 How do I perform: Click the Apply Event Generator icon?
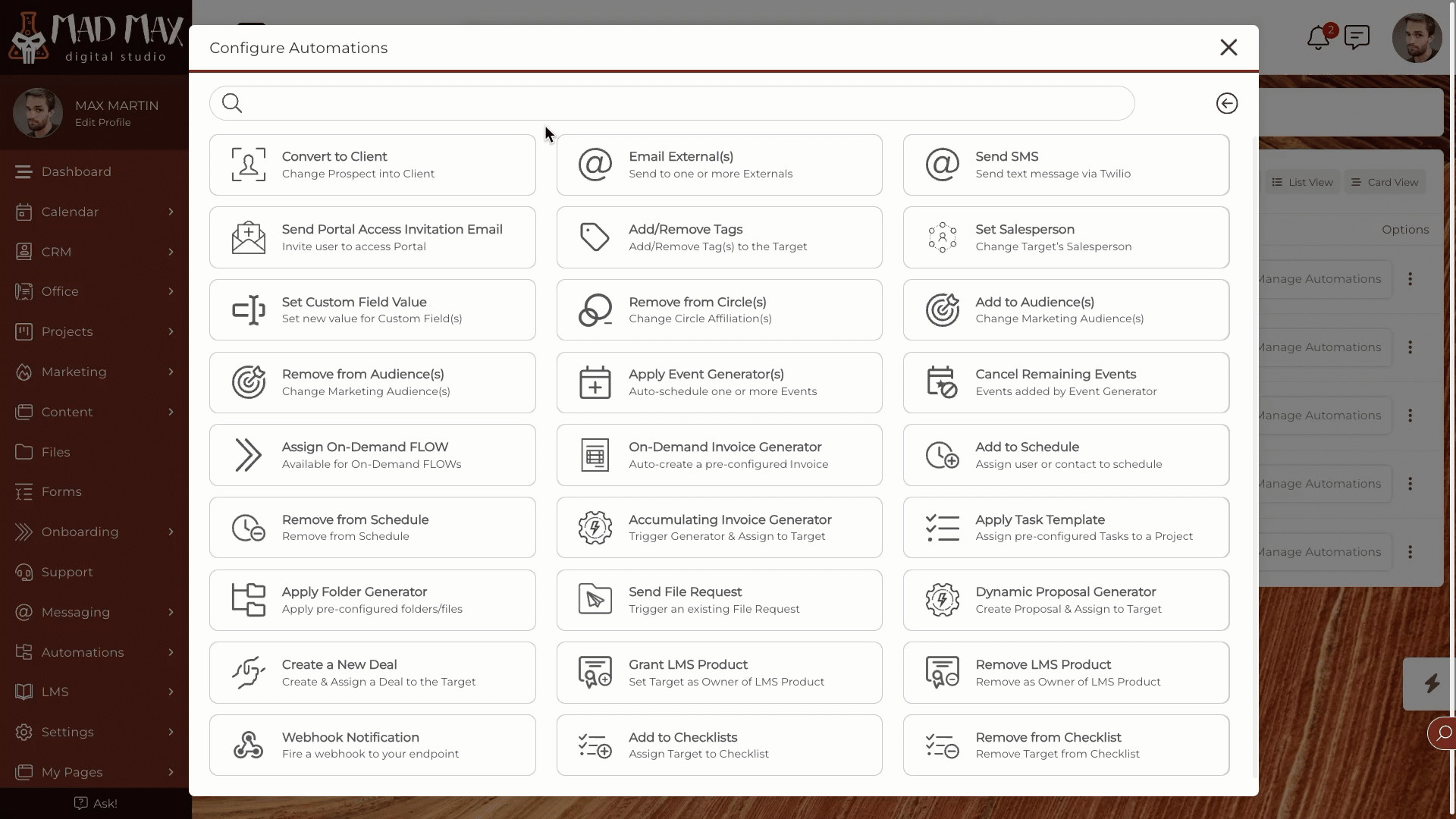tap(595, 382)
